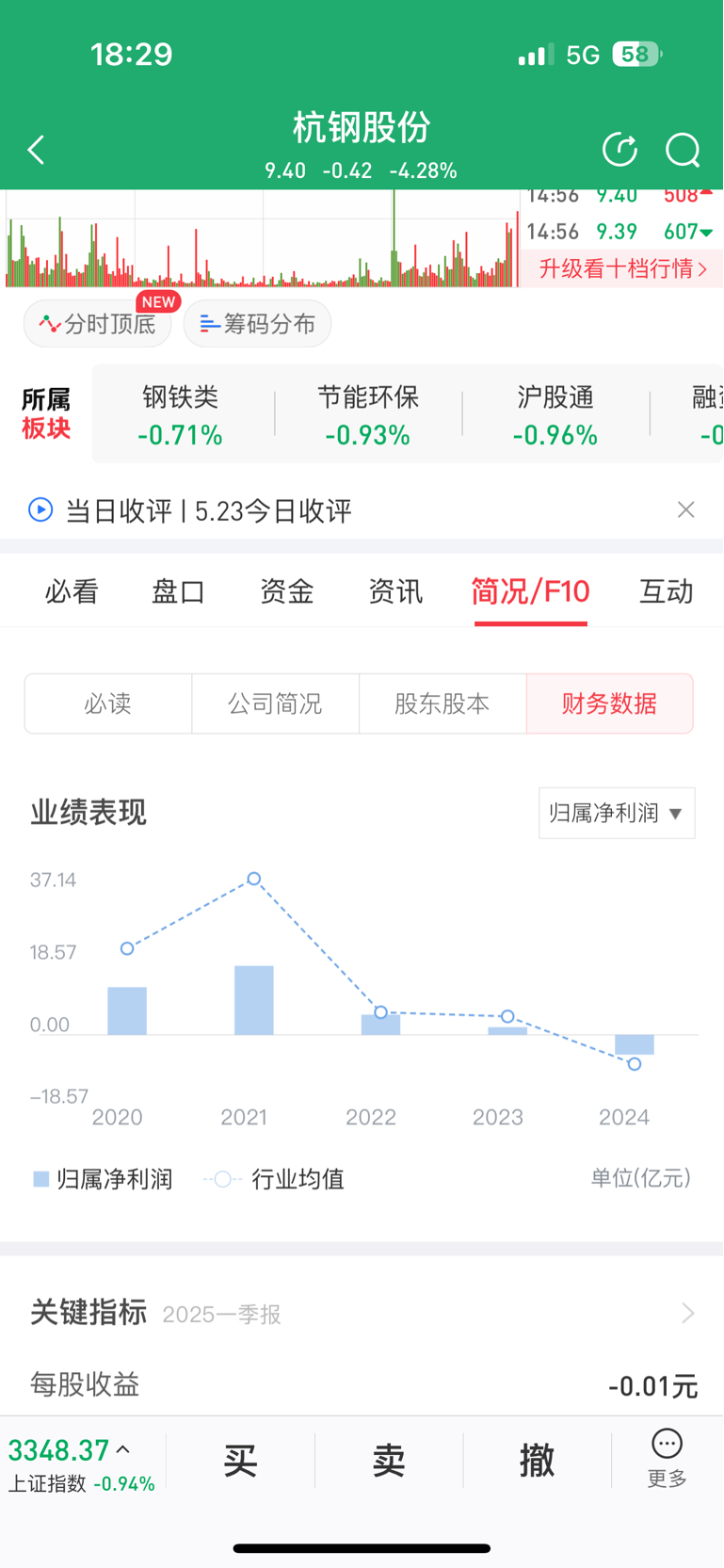Open the 钢铁类 sector
The image size is (724, 1568).
click(x=180, y=415)
